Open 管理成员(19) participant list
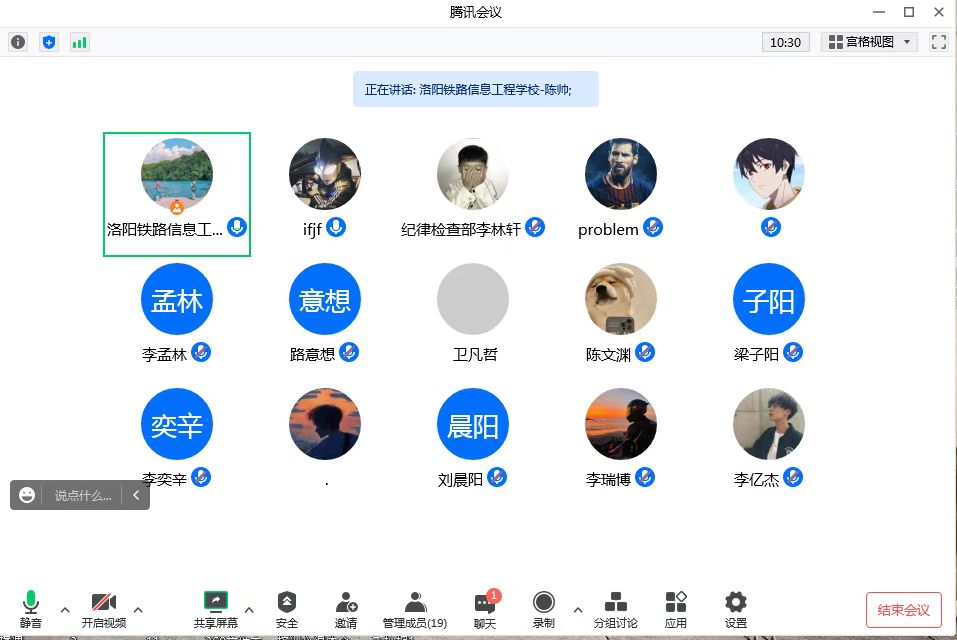The width and height of the screenshot is (957, 640). click(x=415, y=609)
